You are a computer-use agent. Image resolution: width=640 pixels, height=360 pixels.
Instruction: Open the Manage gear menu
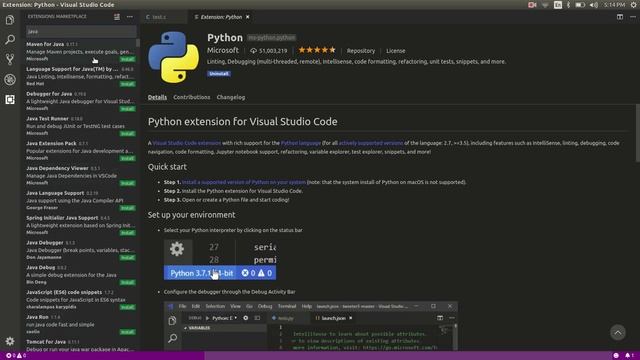click(10, 341)
